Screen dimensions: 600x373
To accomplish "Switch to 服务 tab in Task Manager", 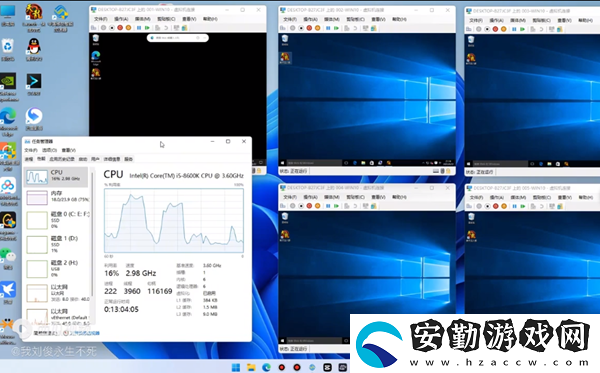I will tap(129, 159).
